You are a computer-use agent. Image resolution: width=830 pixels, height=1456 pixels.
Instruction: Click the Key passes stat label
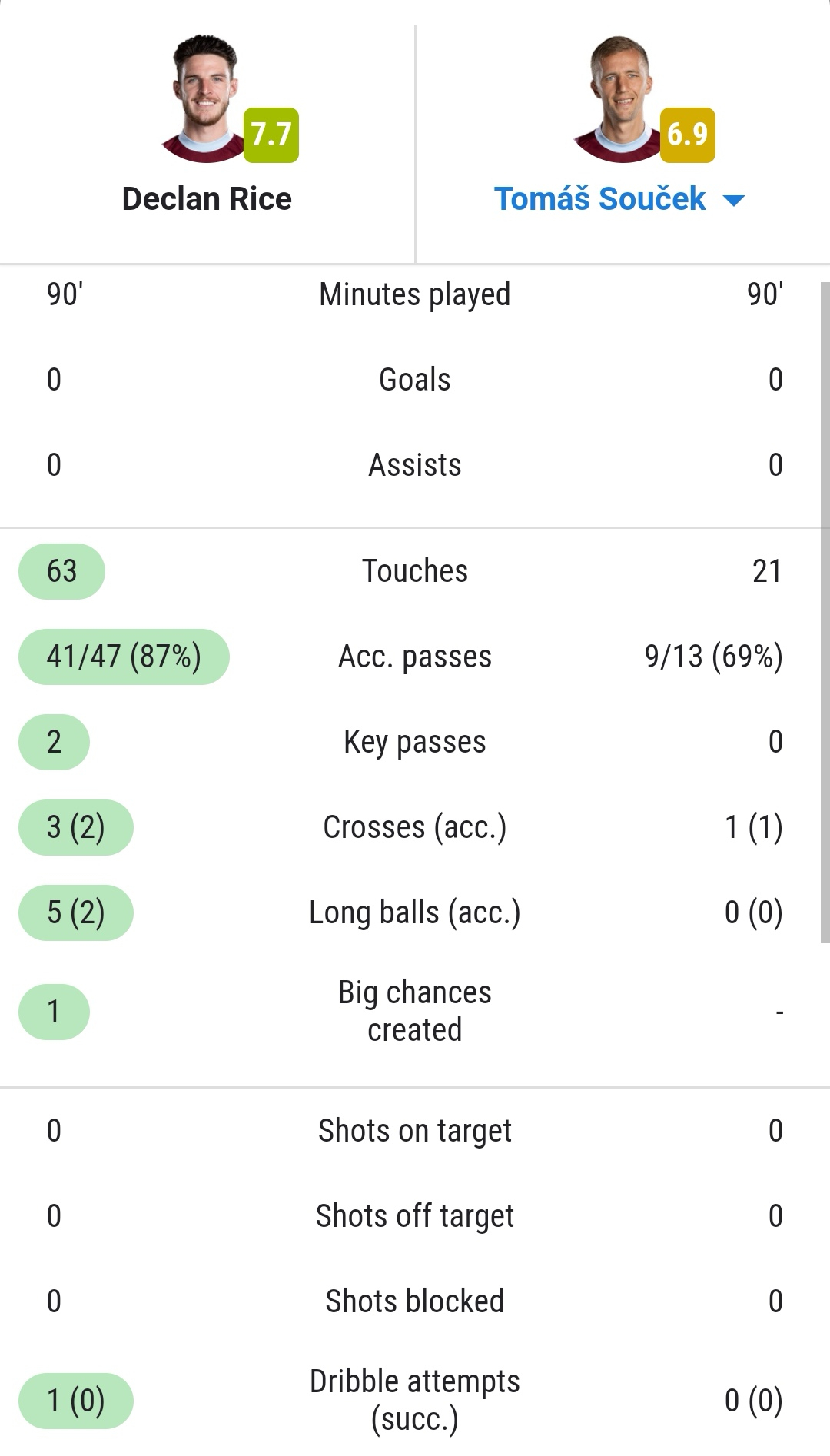coord(415,743)
